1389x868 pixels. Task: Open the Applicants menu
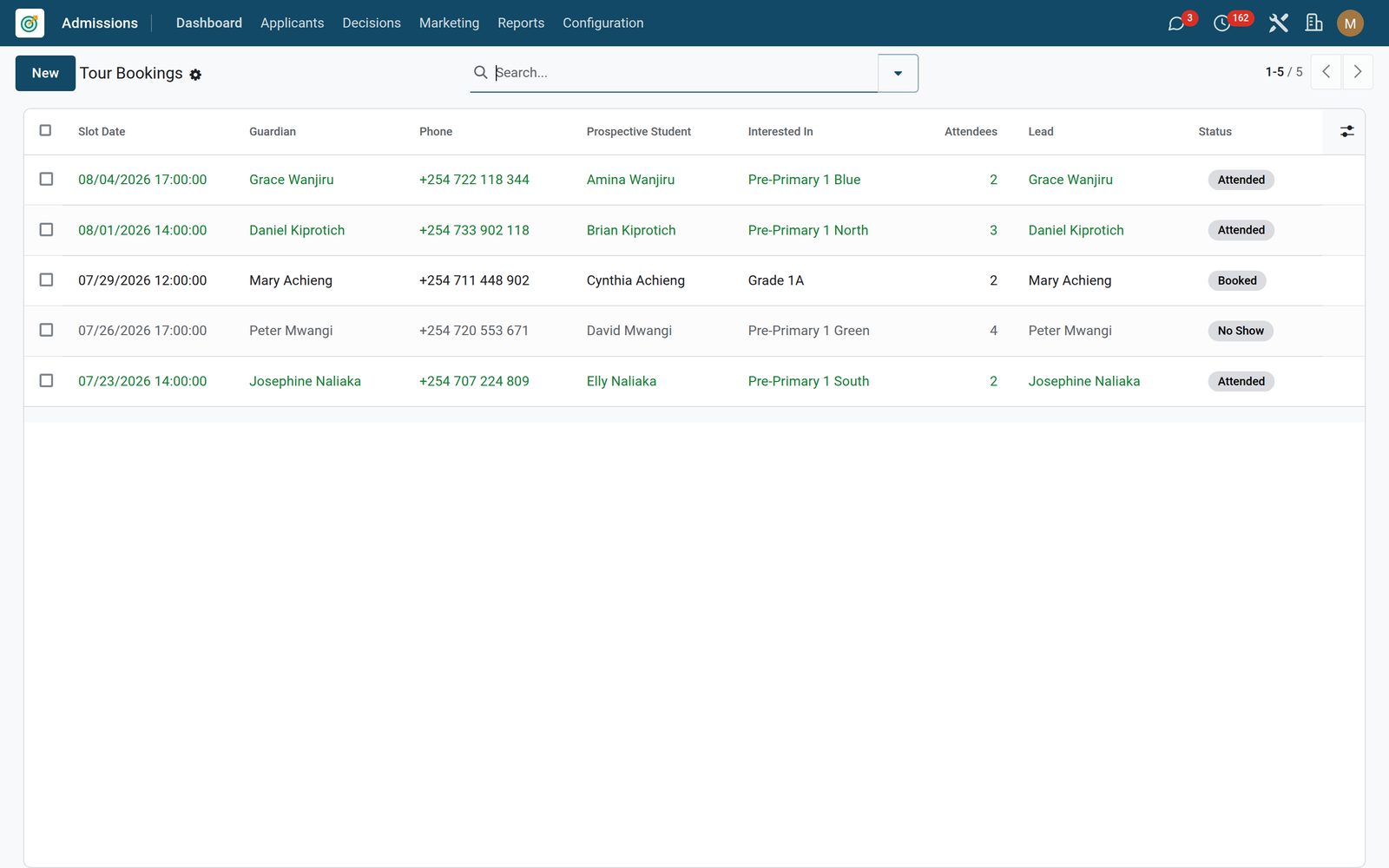pyautogui.click(x=292, y=23)
